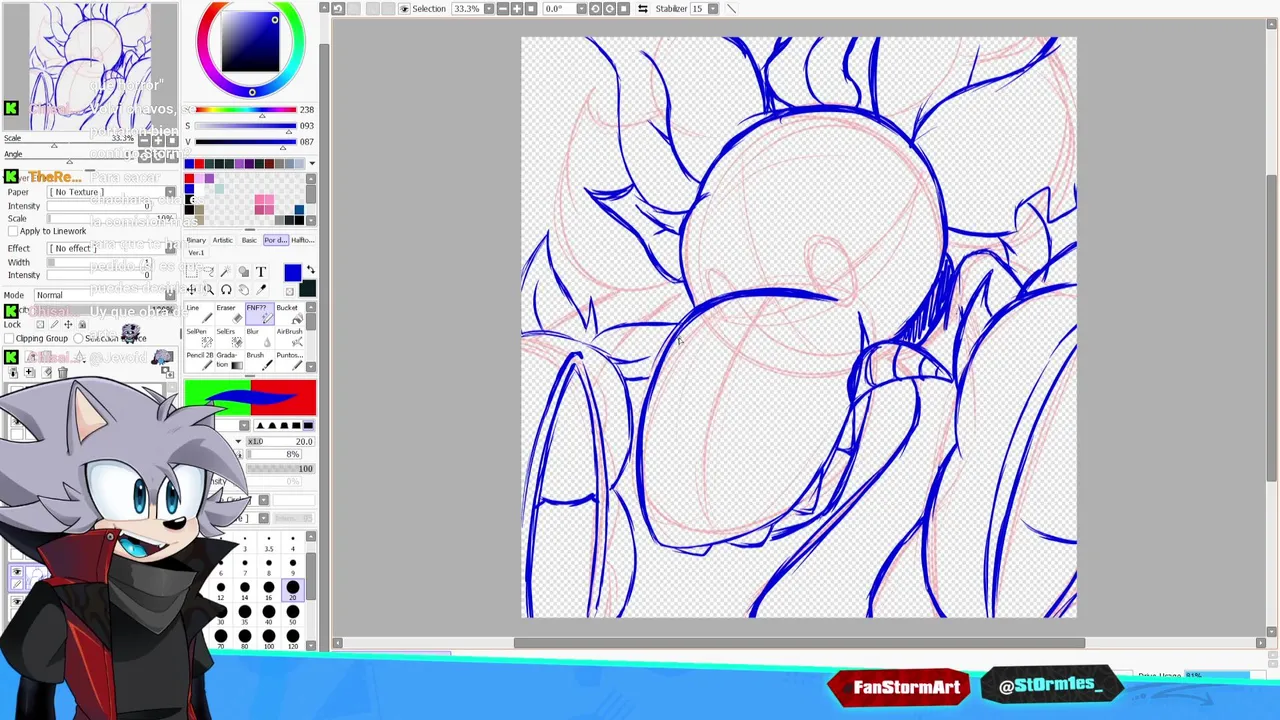Pick the SelPen tool
1280x720 pixels.
200,337
